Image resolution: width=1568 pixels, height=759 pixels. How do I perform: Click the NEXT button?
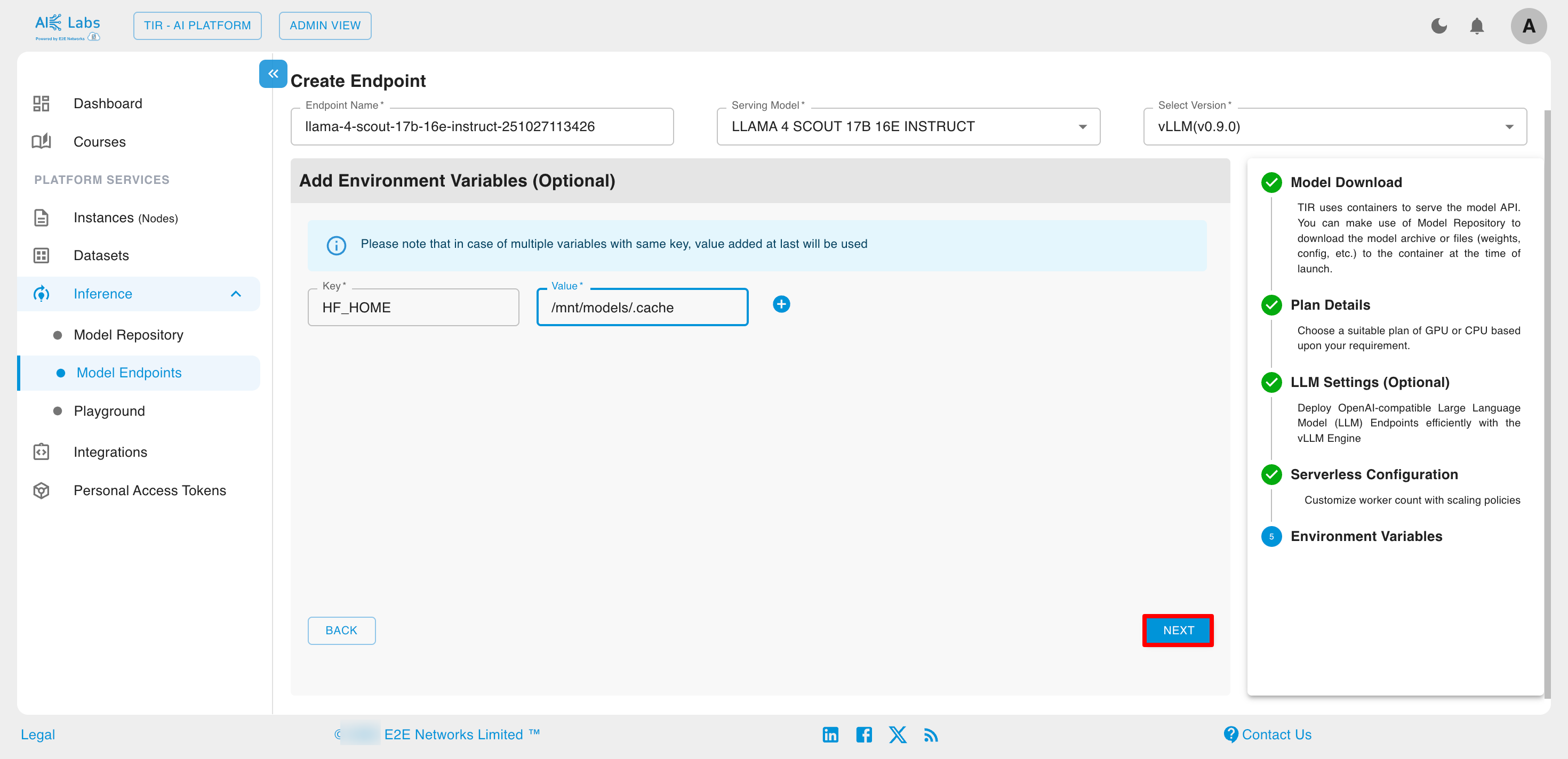[1178, 631]
